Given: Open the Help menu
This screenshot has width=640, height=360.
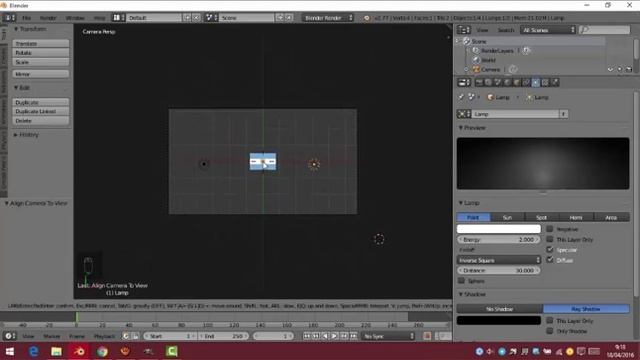Looking at the screenshot, I should pos(99,18).
